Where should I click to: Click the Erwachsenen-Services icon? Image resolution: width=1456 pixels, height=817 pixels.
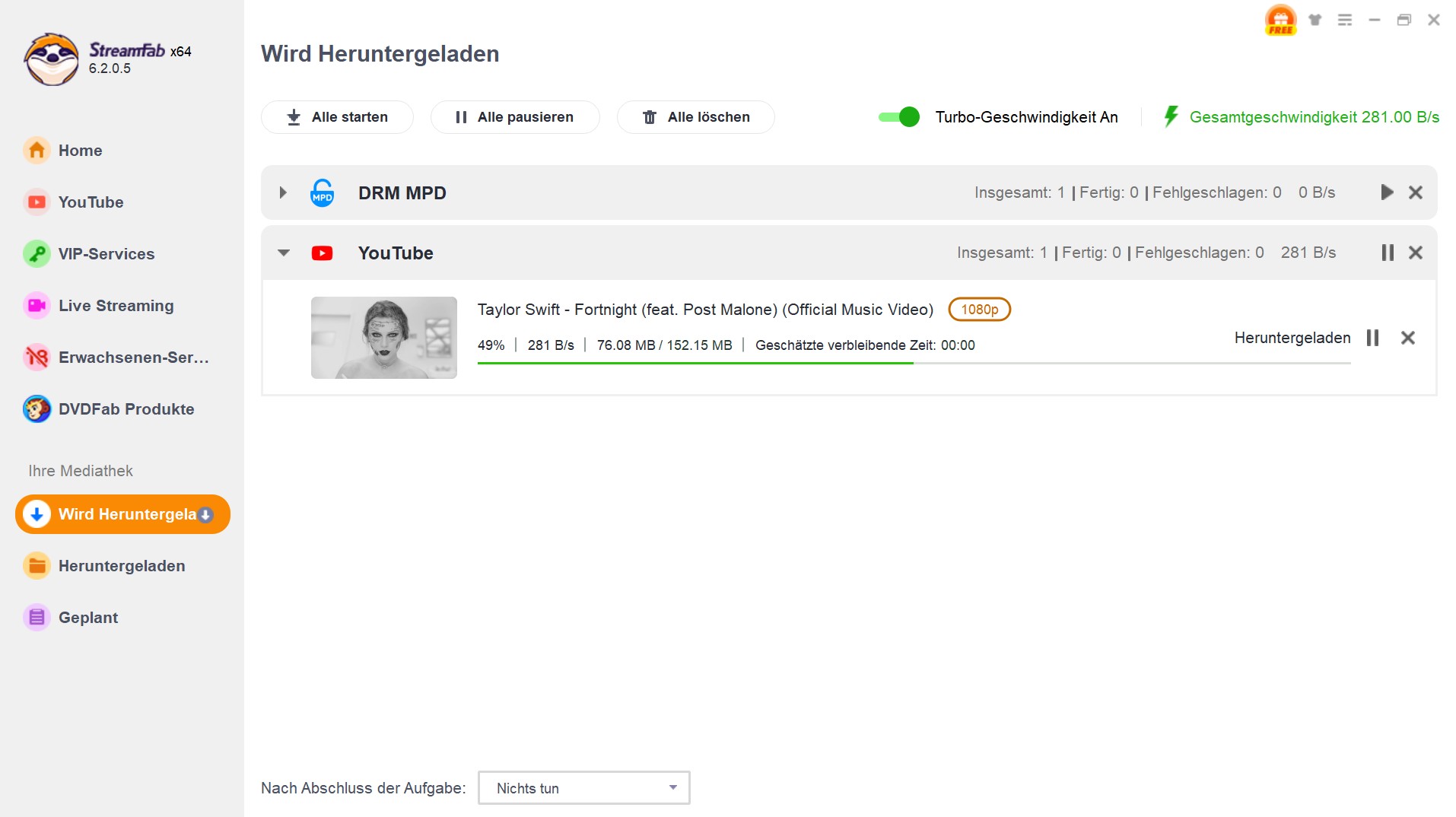(37, 358)
